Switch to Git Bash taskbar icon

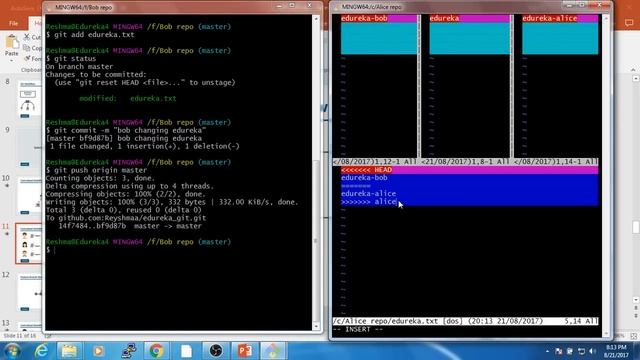(x=273, y=351)
